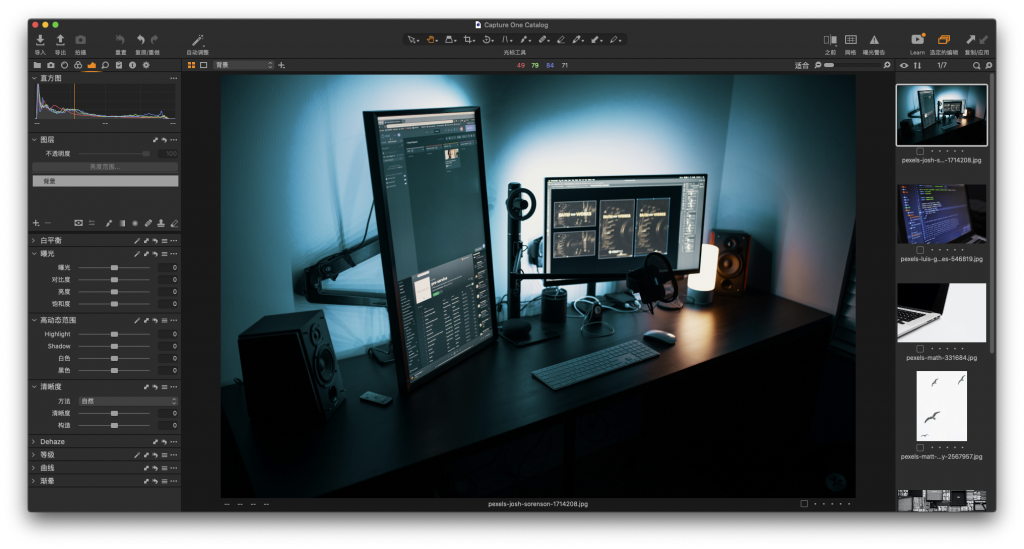The image size is (1024, 549).
Task: Select the rotation straighten tool
Action: [487, 40]
